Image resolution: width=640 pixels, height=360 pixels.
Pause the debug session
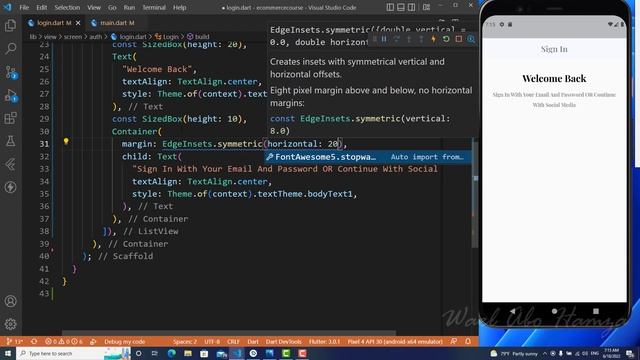(x=384, y=39)
